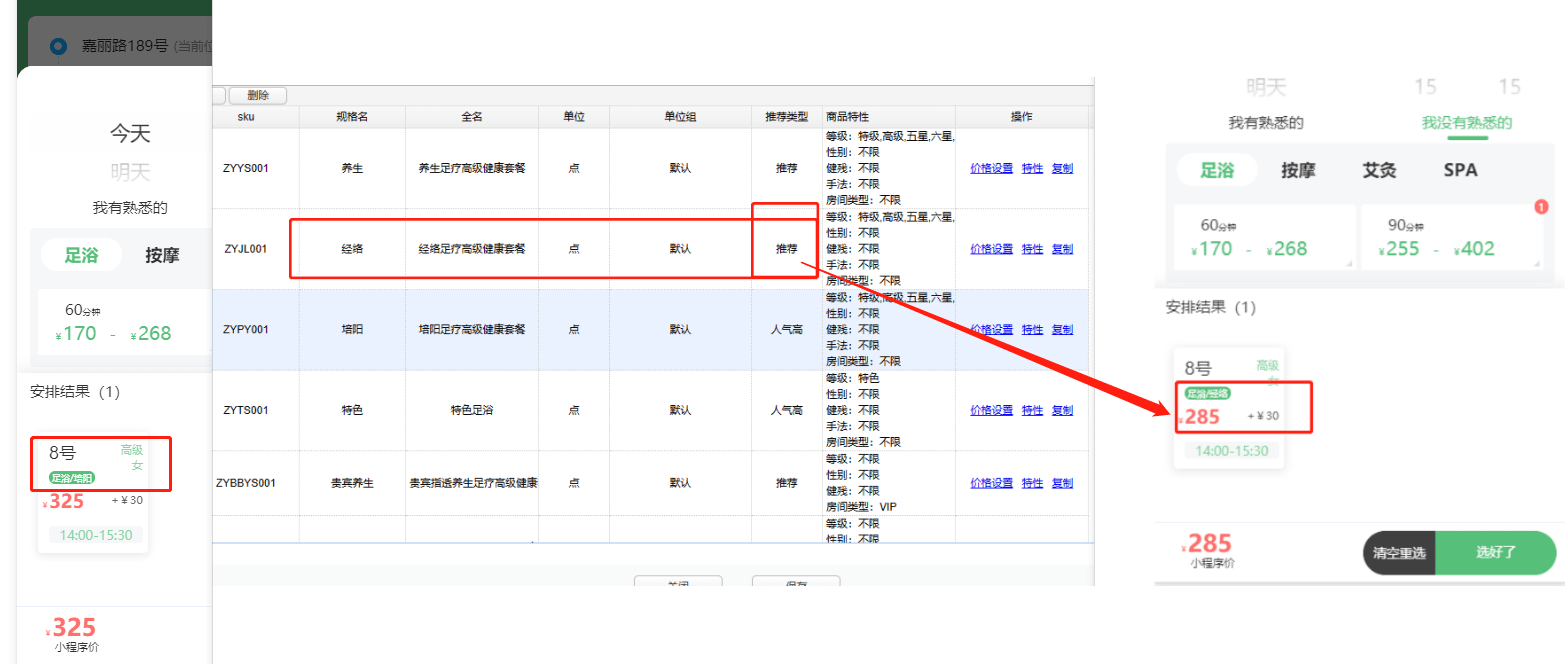Image resolution: width=1567 pixels, height=664 pixels.
Task: Click 复制 link for row ZYPY001
Action: 1062,330
